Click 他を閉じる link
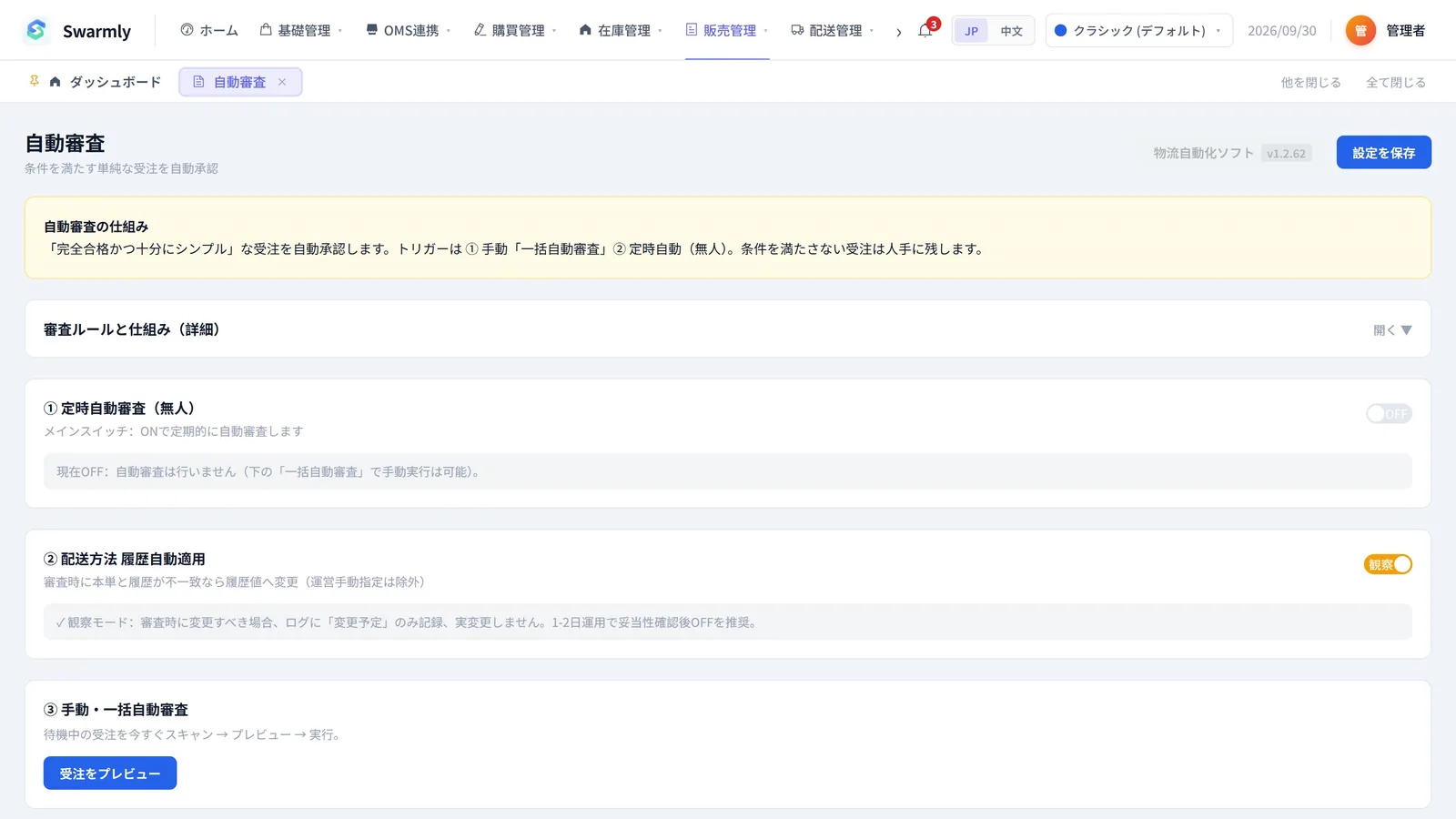The width and height of the screenshot is (1456, 819). (1310, 82)
